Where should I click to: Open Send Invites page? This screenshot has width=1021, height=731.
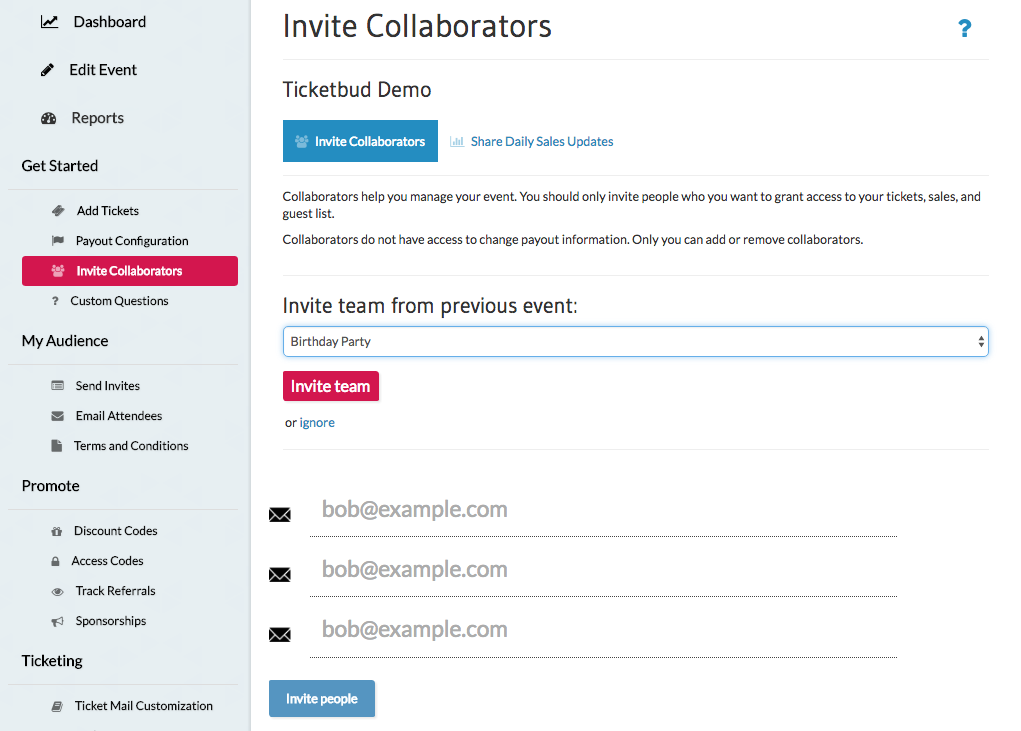pos(107,385)
